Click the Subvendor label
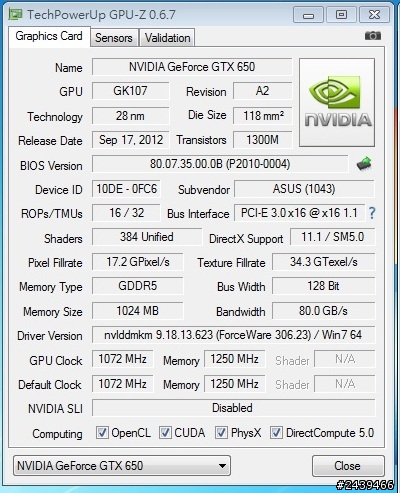 point(204,190)
